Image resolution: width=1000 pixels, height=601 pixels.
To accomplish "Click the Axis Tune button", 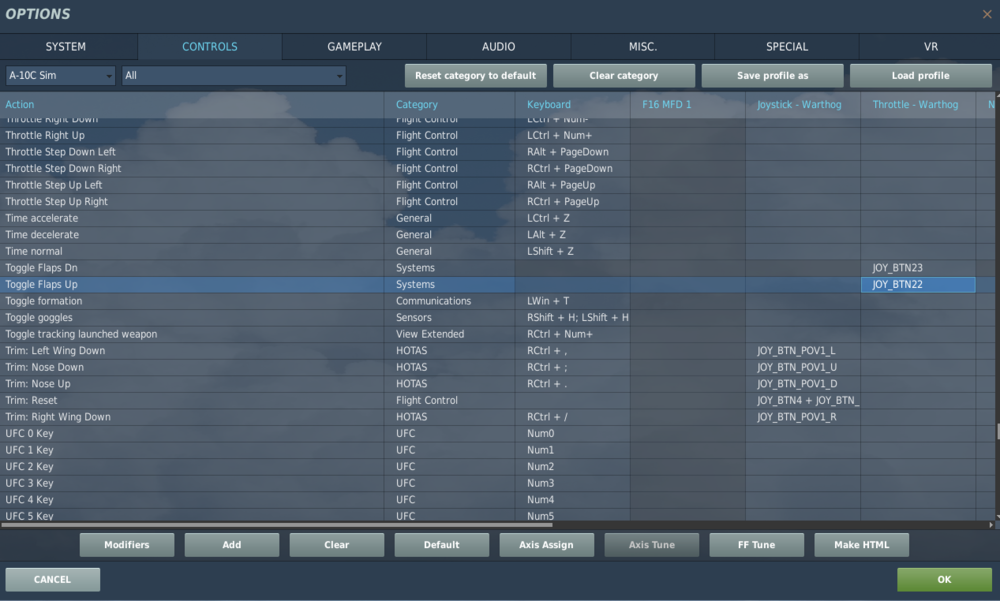I will click(652, 545).
